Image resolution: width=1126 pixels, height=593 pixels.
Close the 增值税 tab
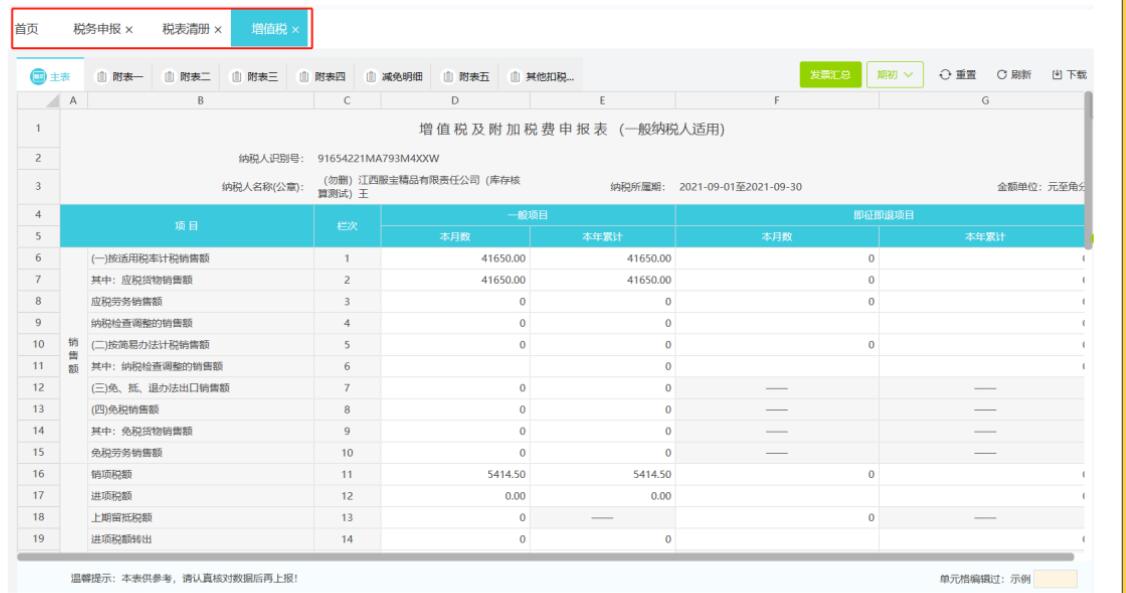[295, 30]
